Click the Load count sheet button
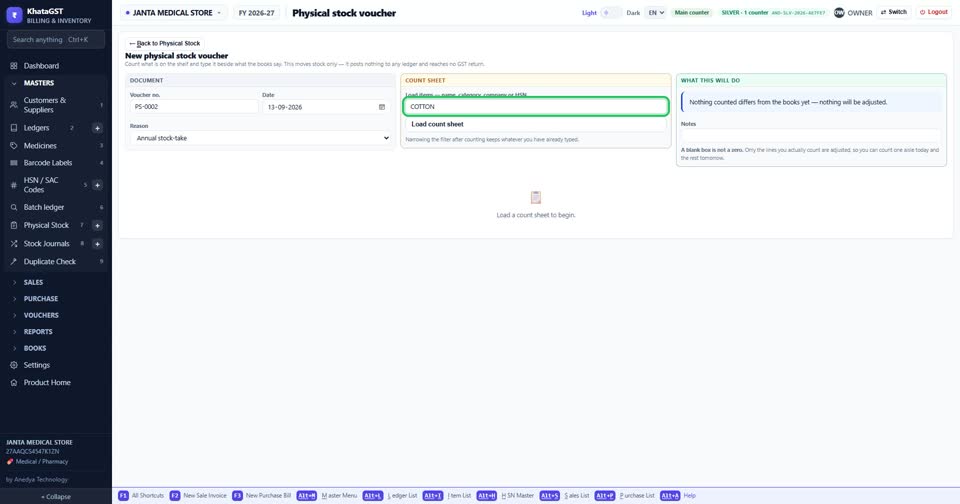 pos(535,124)
